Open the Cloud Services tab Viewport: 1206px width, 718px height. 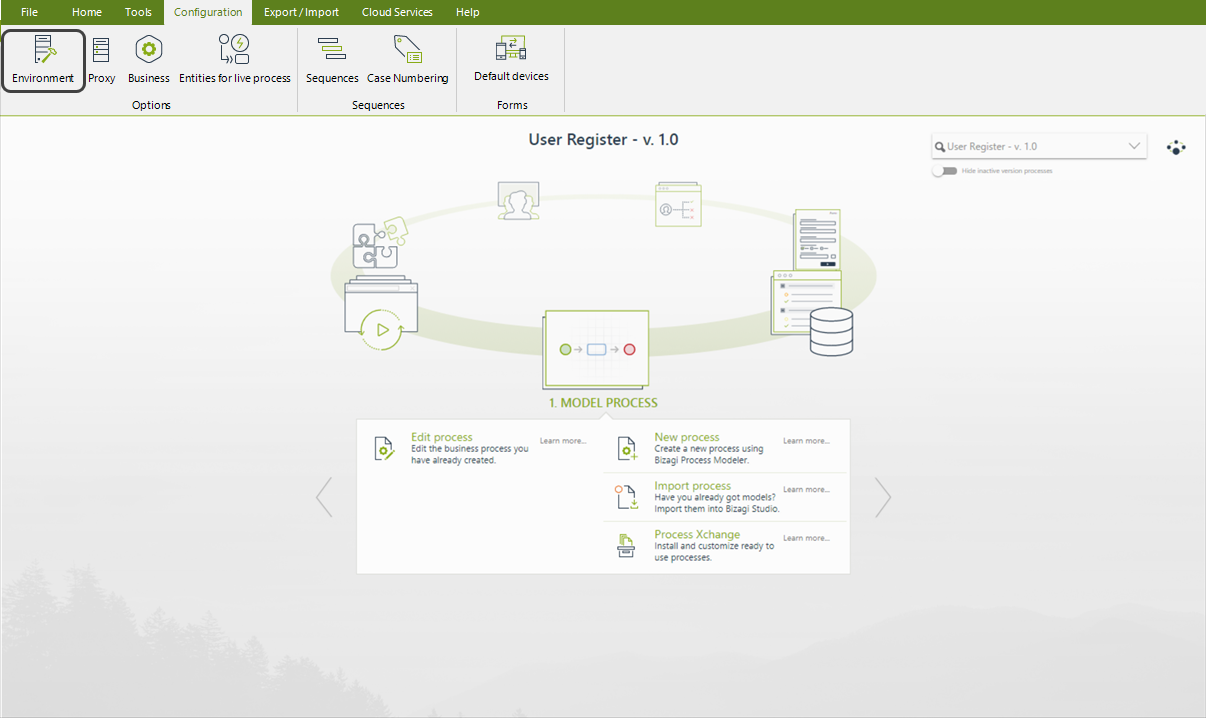(397, 12)
